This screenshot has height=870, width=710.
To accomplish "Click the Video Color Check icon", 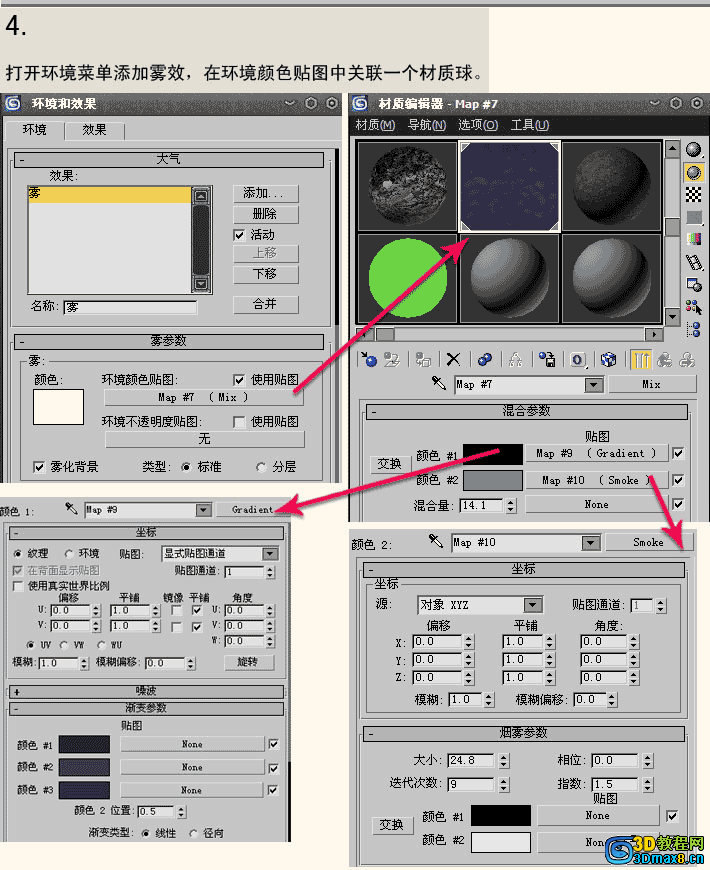I will (693, 239).
